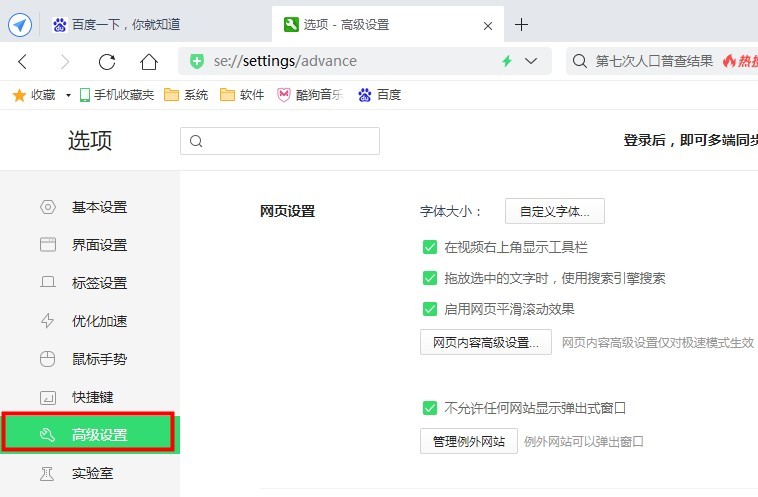Screen dimensions: 758x497
Task: Expand the 收藏 dropdown arrow
Action: [68, 95]
